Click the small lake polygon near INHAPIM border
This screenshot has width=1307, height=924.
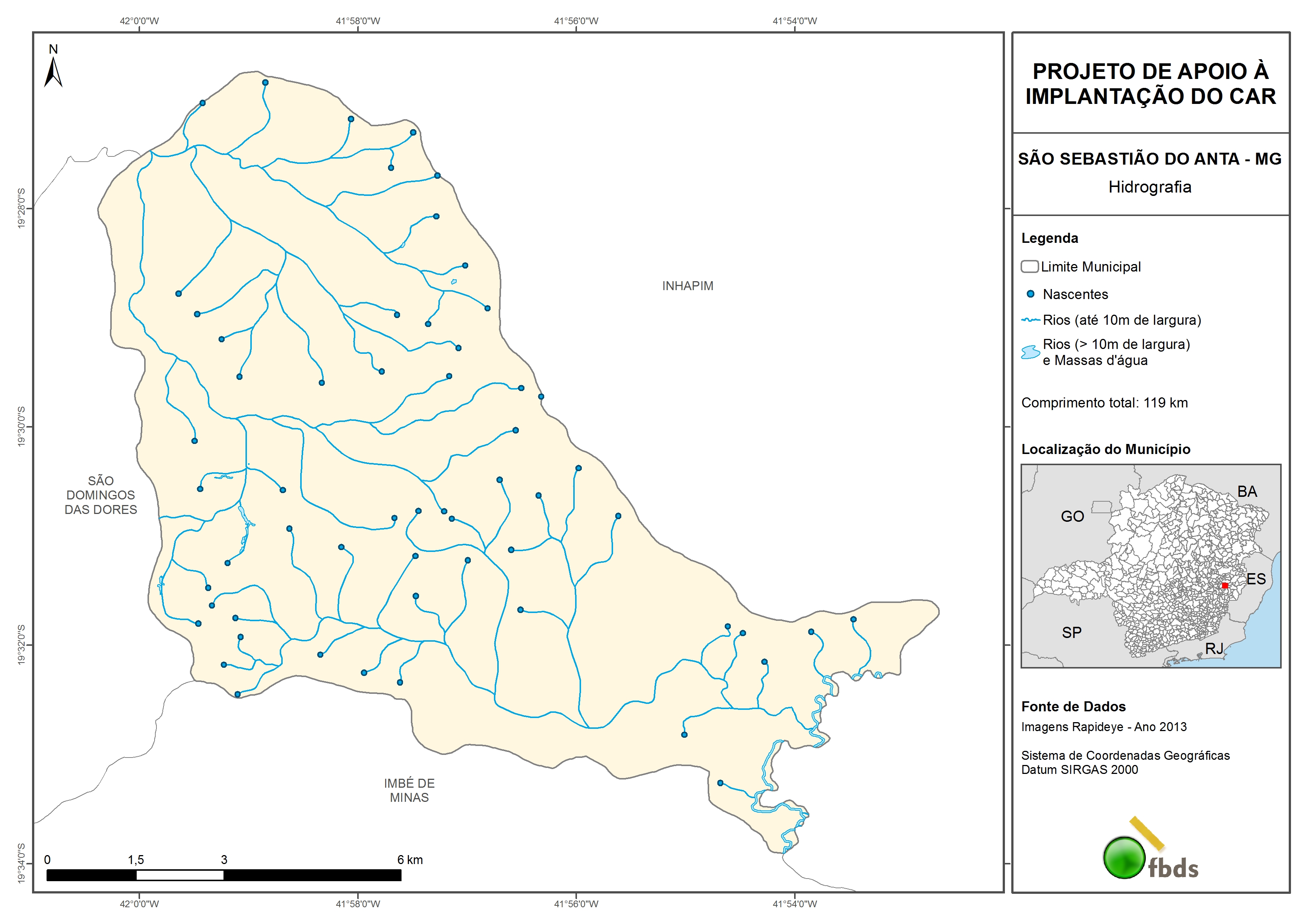pyautogui.click(x=454, y=281)
